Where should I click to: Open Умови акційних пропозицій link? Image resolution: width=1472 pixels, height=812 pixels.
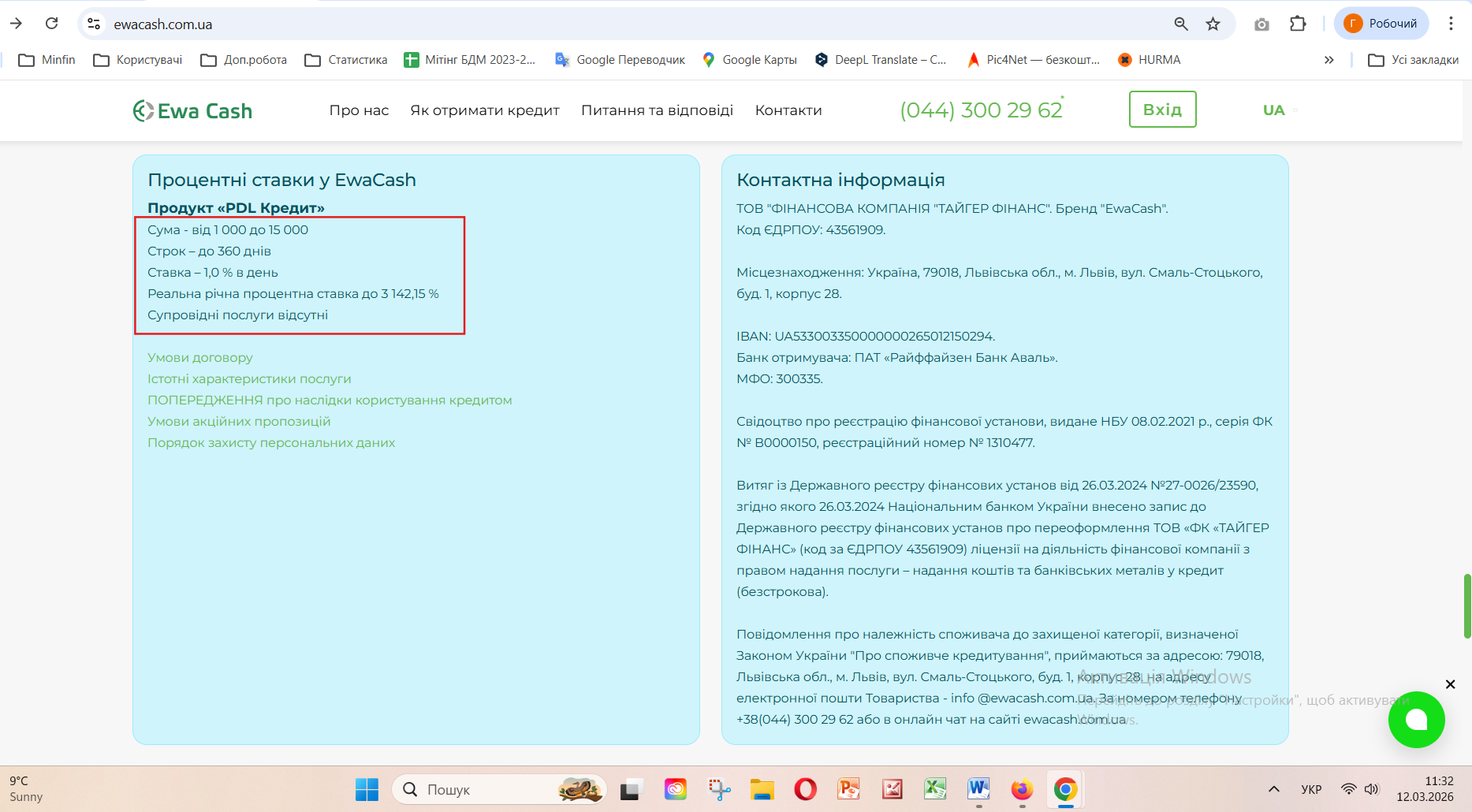tap(239, 422)
